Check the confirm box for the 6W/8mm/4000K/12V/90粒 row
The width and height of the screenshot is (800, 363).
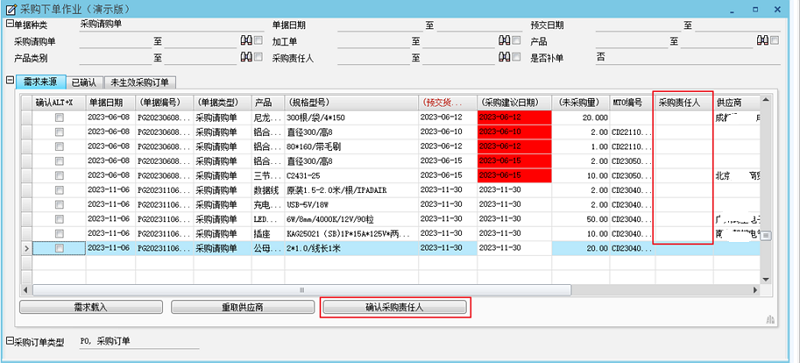[59, 220]
